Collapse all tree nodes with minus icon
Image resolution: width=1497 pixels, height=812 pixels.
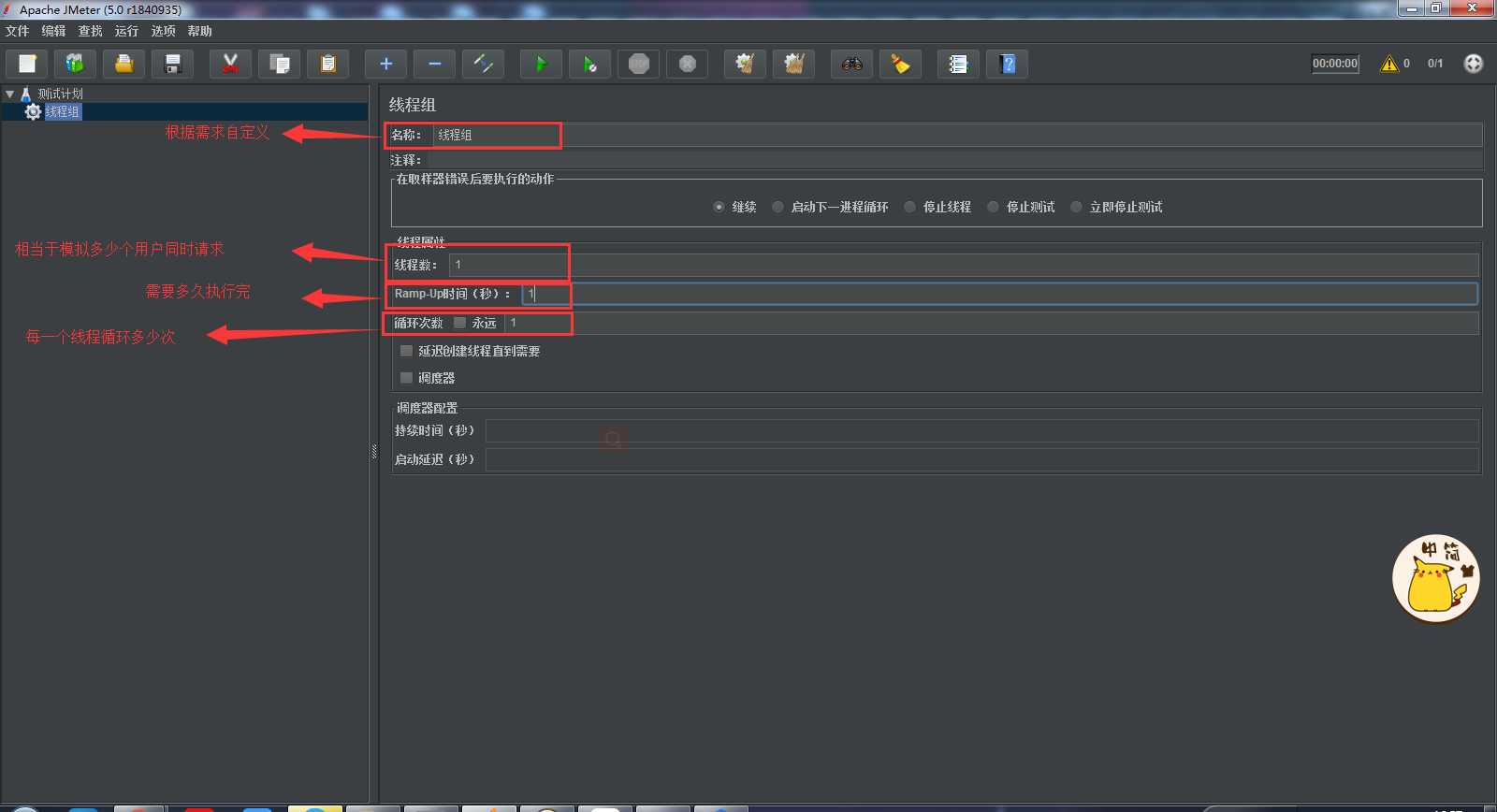[x=434, y=64]
